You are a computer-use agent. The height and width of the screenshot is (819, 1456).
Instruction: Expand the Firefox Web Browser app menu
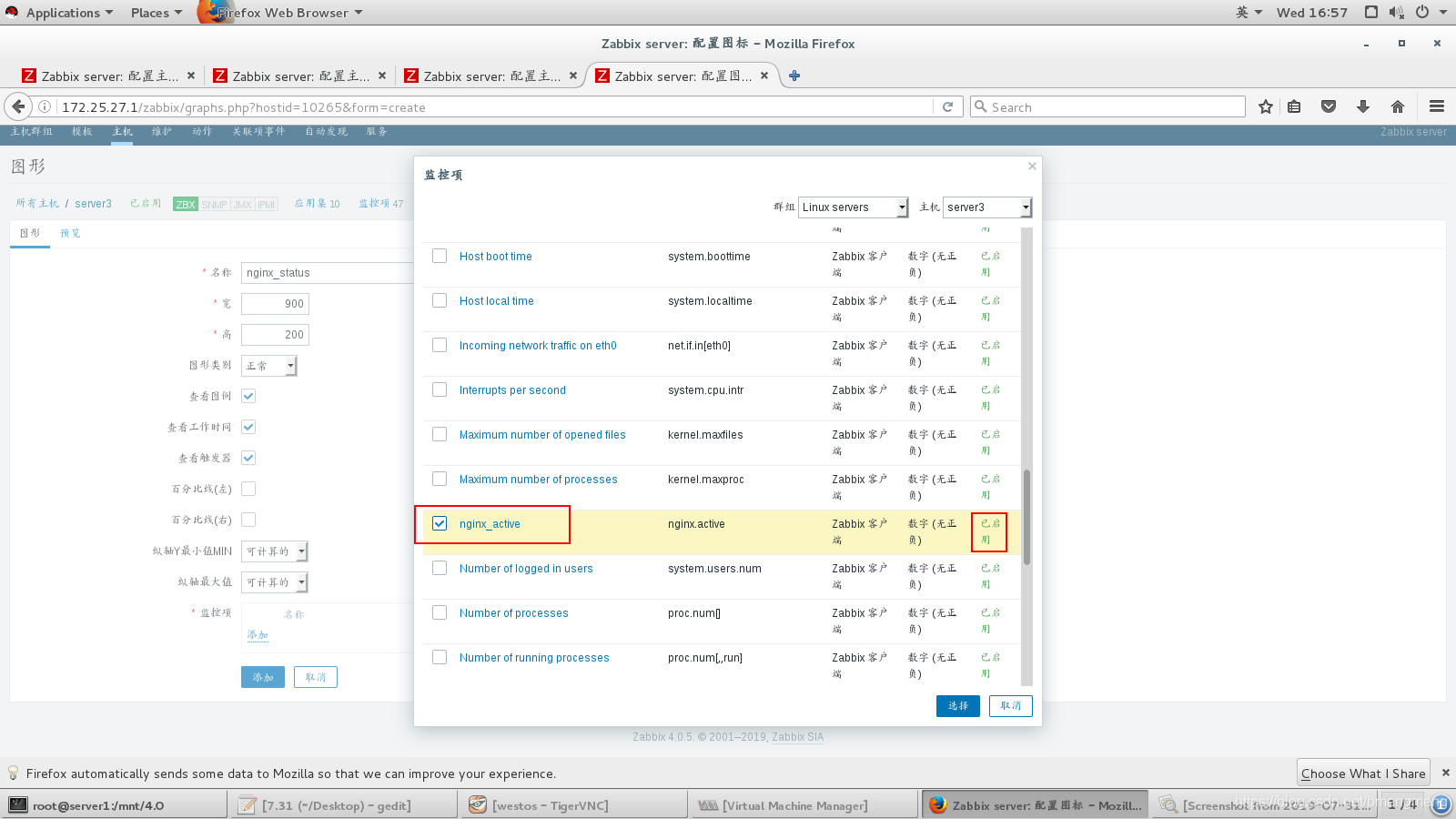[x=282, y=13]
